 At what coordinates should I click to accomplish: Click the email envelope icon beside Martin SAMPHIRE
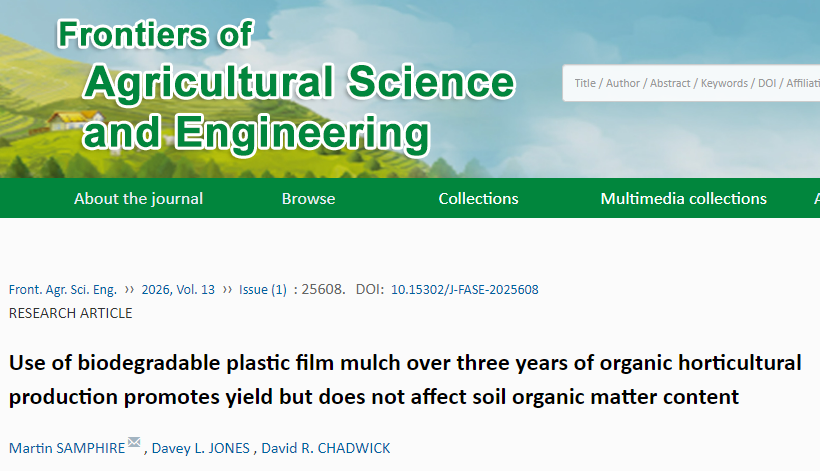click(134, 442)
